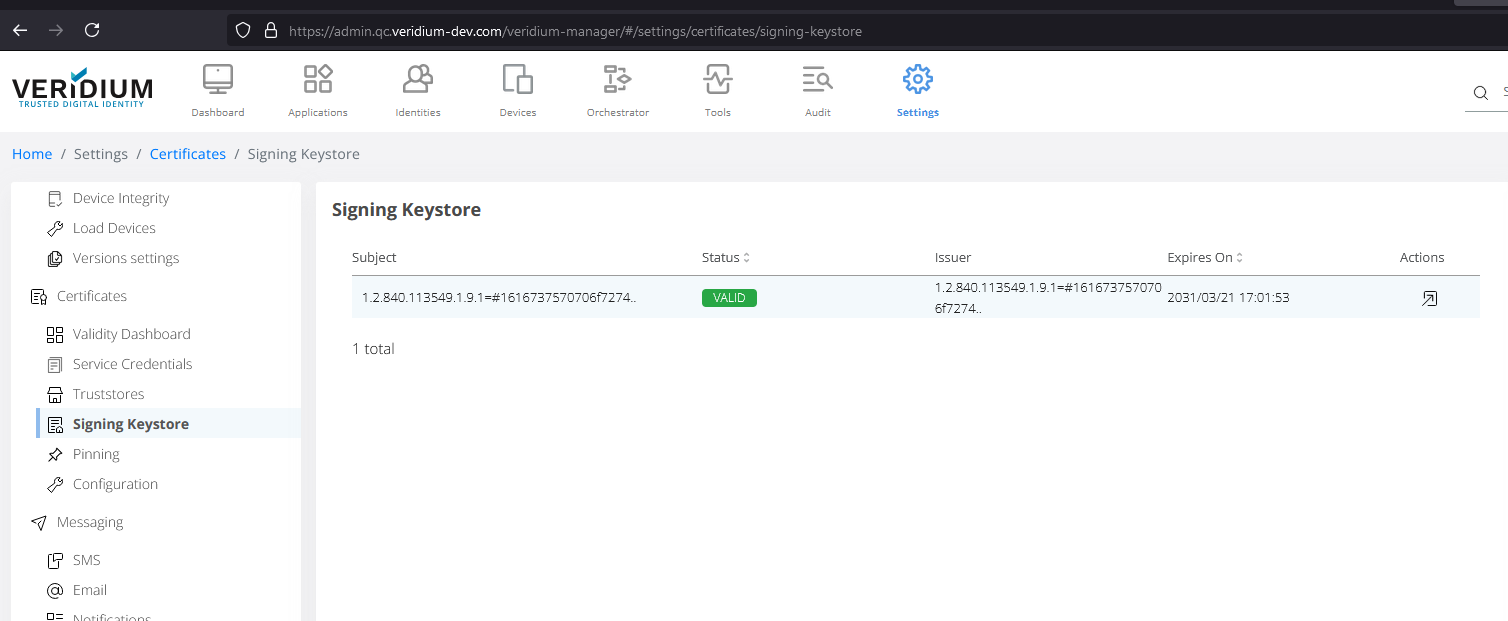The height and width of the screenshot is (621, 1508).
Task: Open the Tools activity icon
Action: point(717,79)
